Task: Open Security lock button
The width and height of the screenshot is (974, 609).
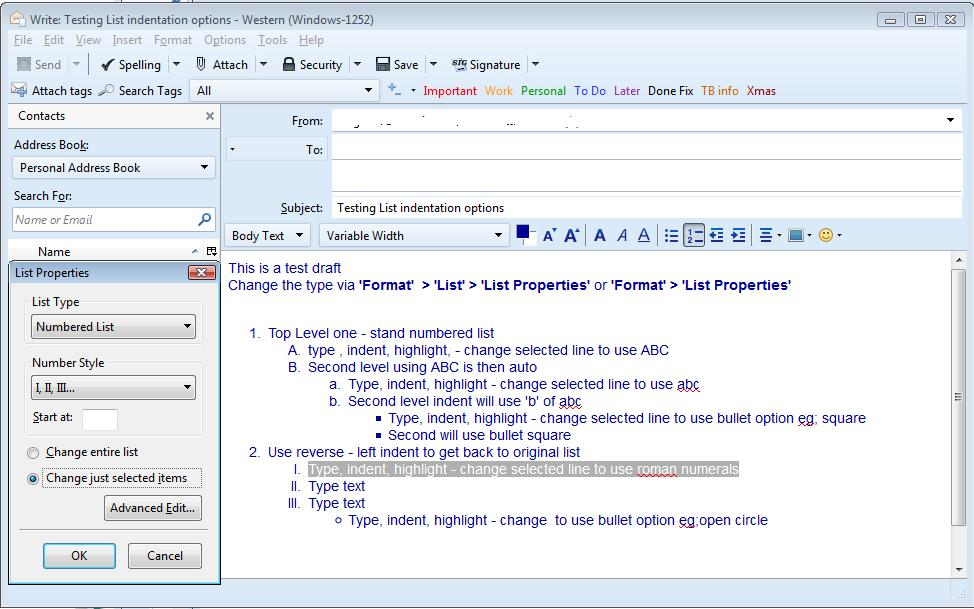Action: (x=312, y=65)
